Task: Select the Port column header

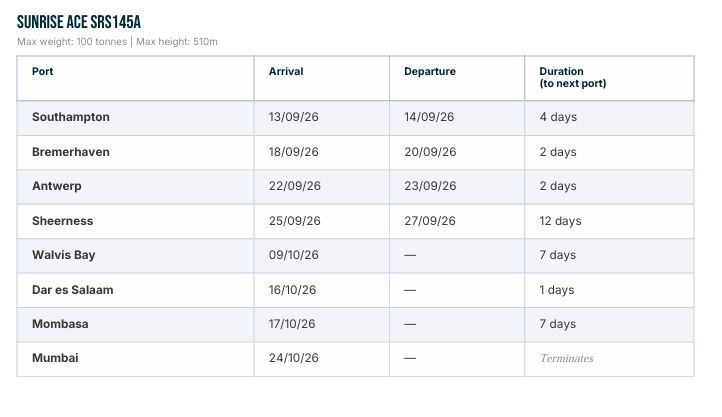Action: [x=42, y=71]
